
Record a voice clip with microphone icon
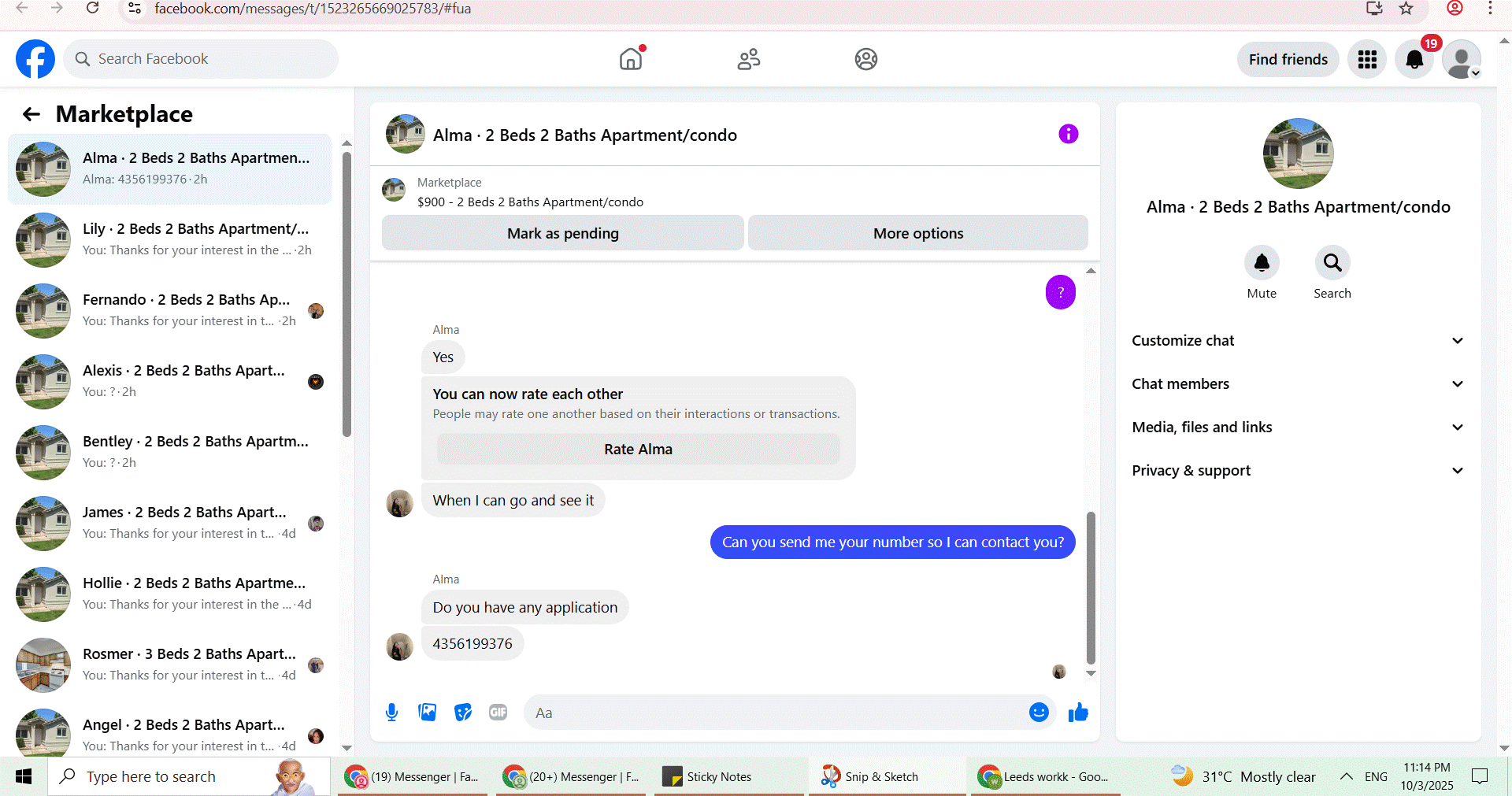[x=391, y=713]
